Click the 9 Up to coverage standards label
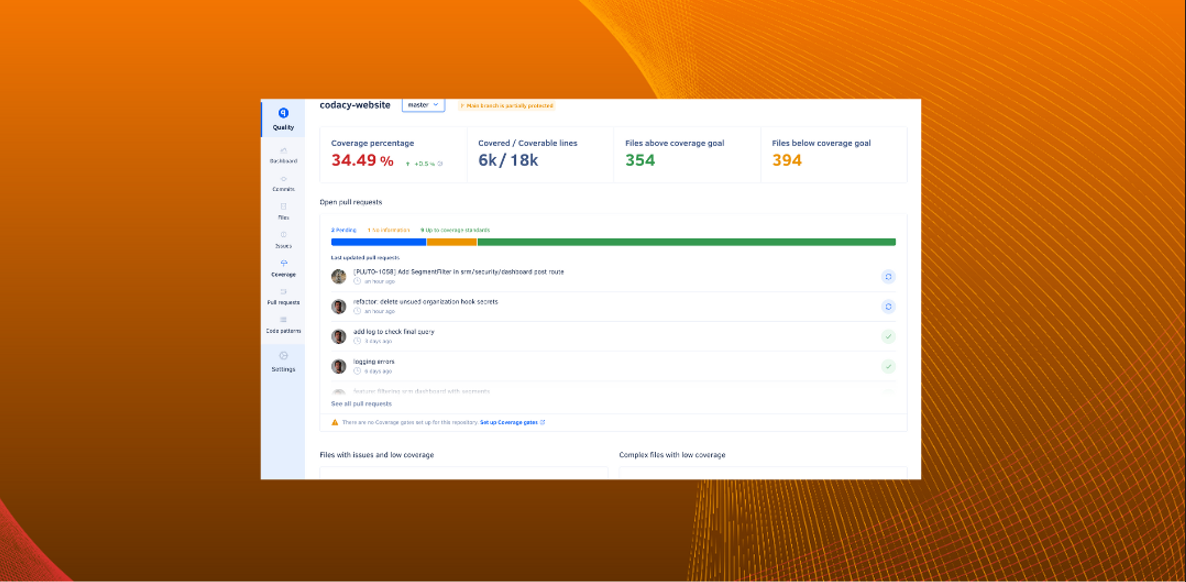Viewport: 1186px width, 582px height. pyautogui.click(x=455, y=230)
